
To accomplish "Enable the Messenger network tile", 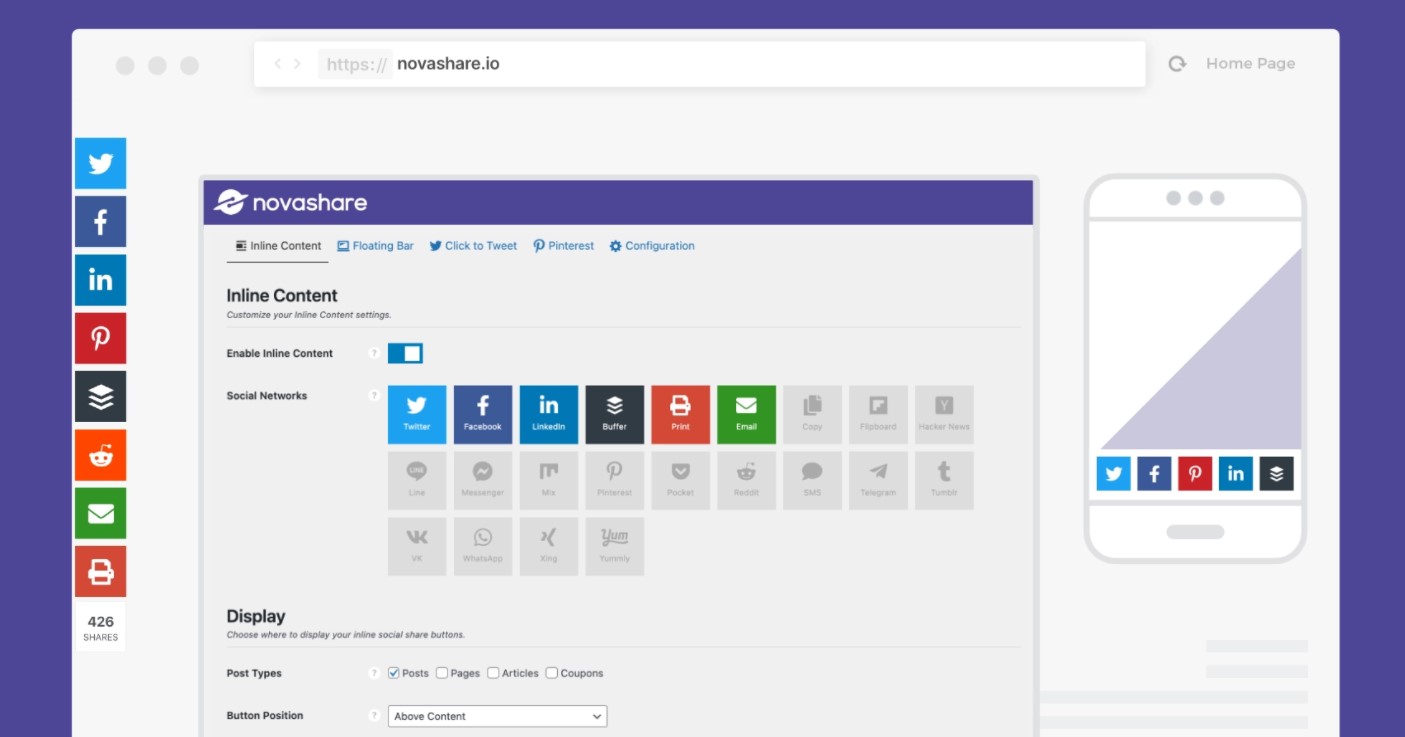I will click(x=483, y=480).
